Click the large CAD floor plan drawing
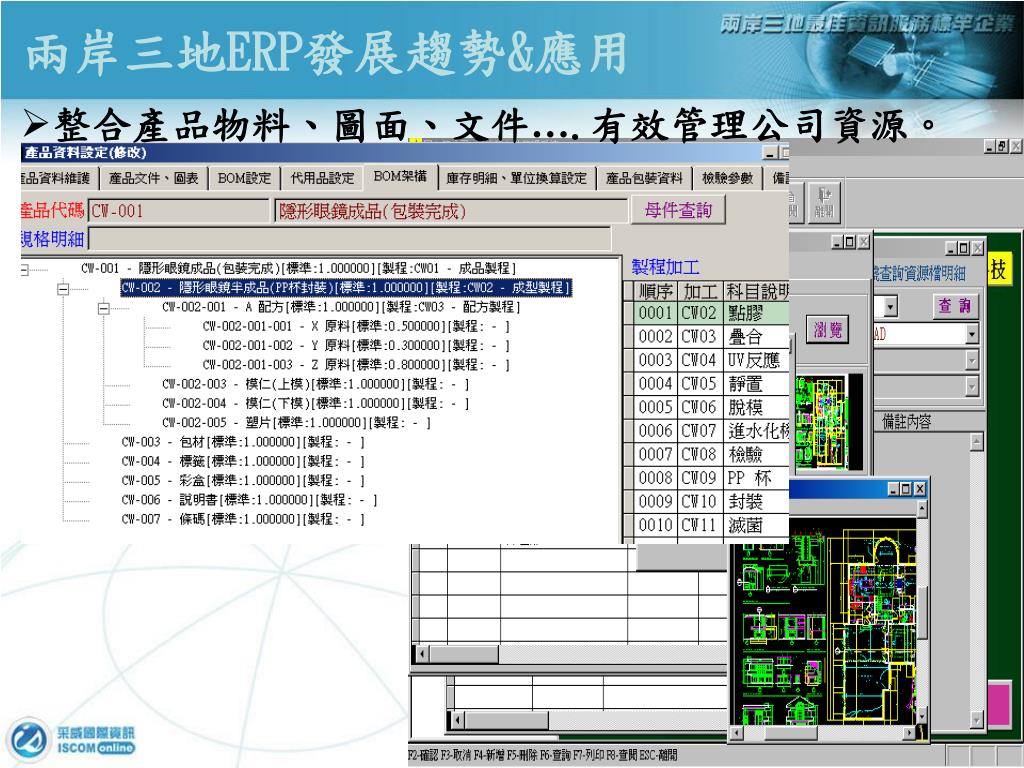 point(823,620)
